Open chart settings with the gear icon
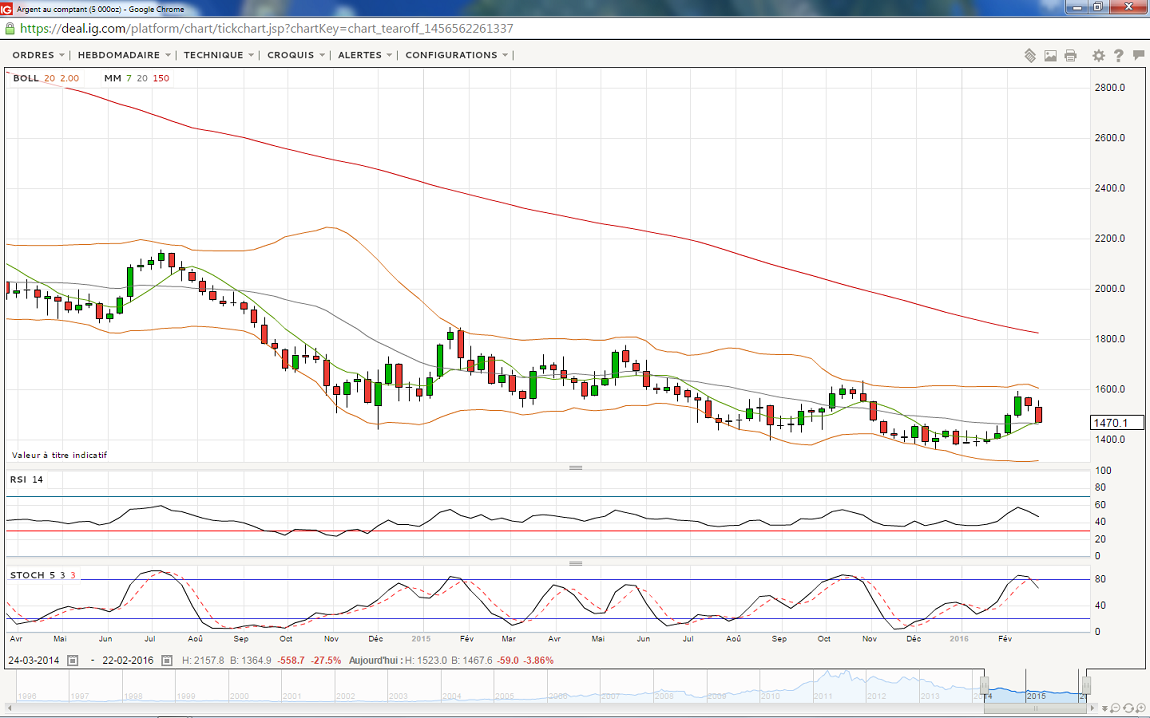Screen dimensions: 1150x718 1099,56
